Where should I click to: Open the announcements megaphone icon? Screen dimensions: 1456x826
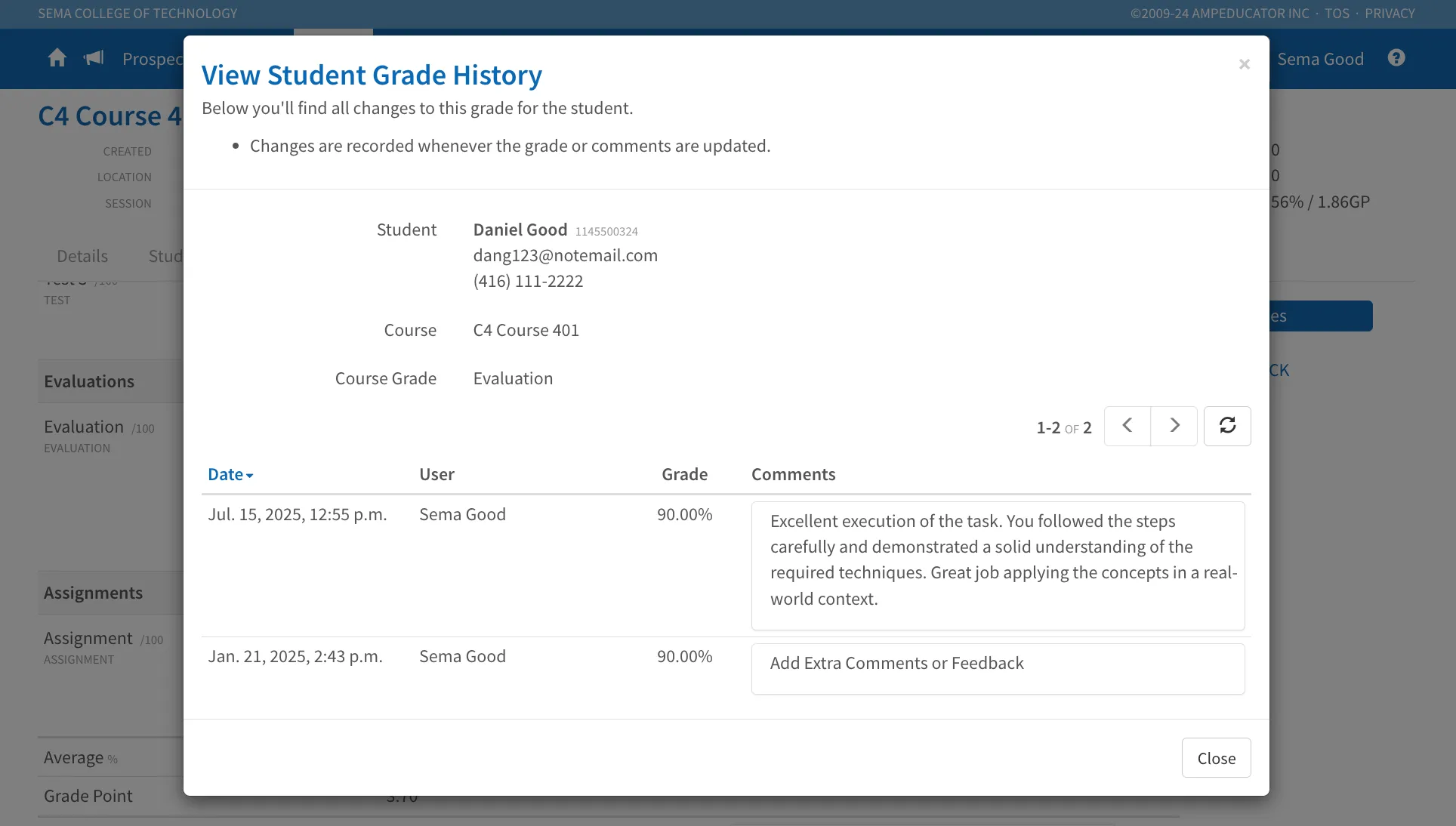click(x=94, y=58)
